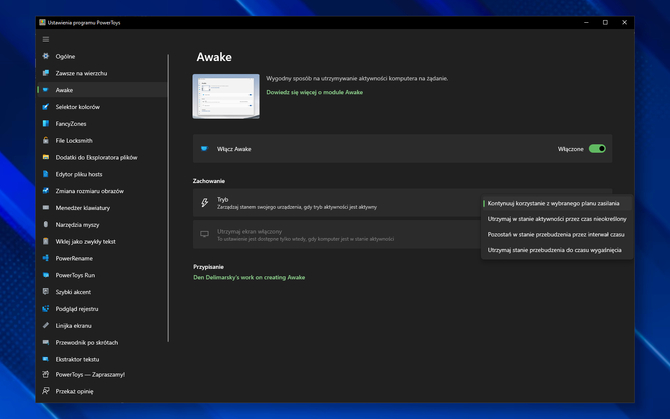Click the FancyZones icon

[x=46, y=123]
